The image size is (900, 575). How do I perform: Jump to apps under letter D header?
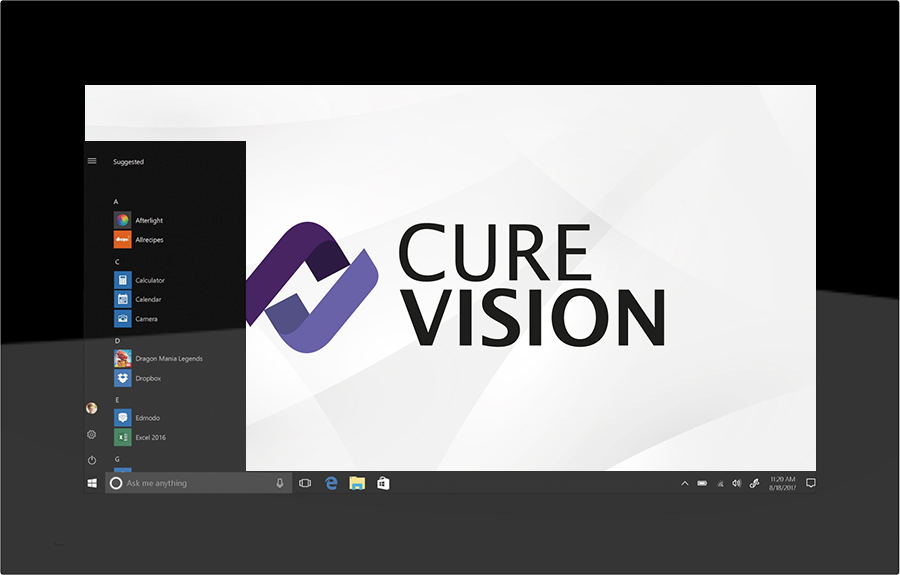point(117,341)
